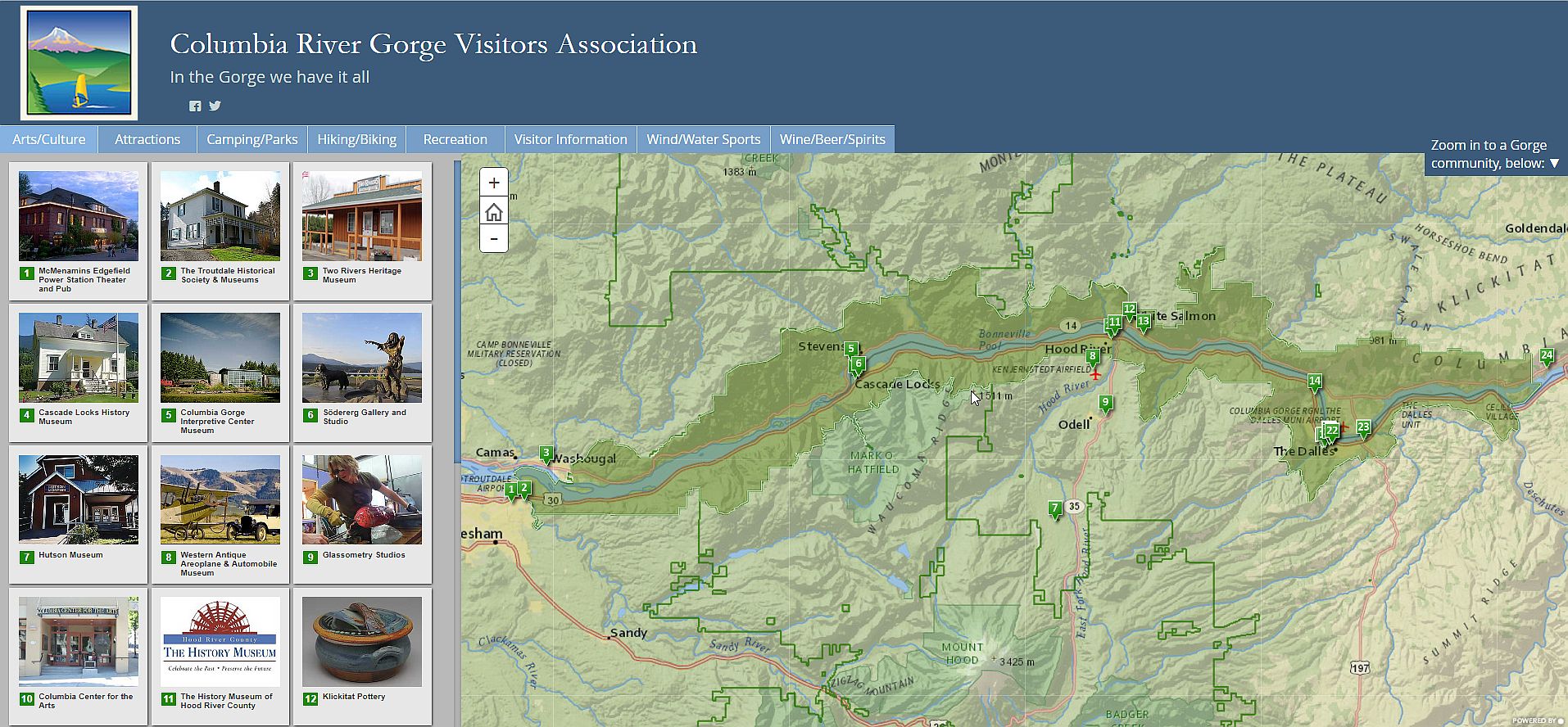Click Western Antique Aeroplane & Automobile Museum title
The height and width of the screenshot is (727, 1568).
(229, 564)
